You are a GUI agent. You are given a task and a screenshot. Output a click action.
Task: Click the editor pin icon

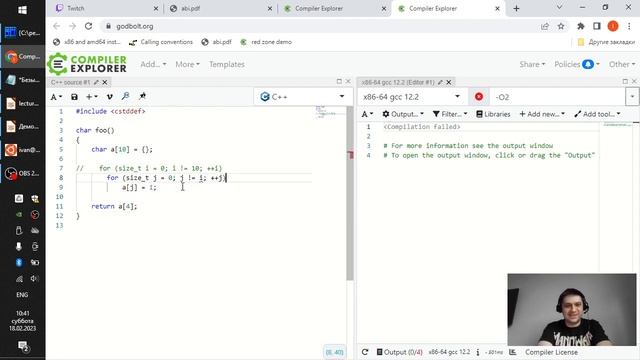[142, 96]
